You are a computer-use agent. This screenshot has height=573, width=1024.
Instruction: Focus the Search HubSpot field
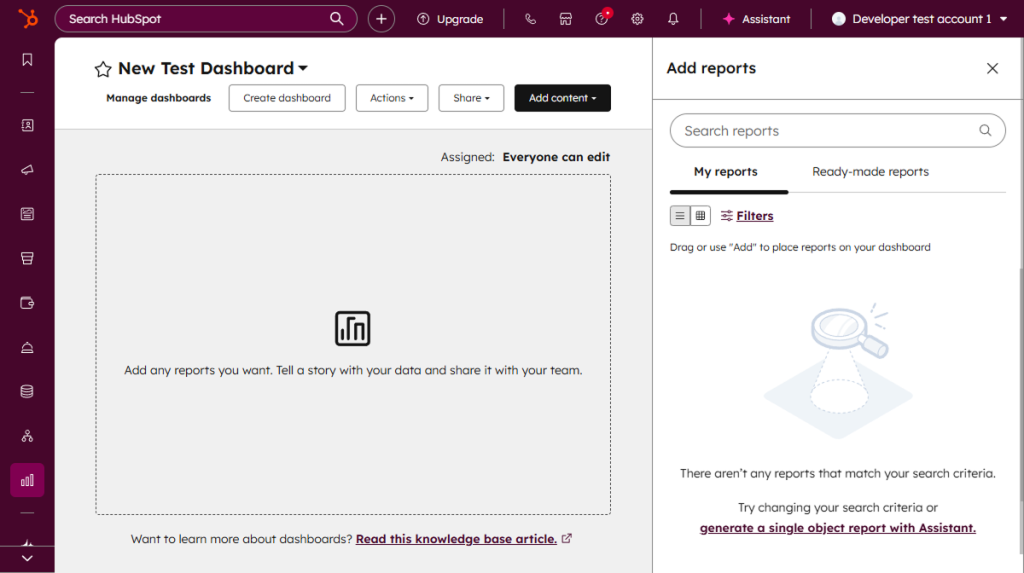point(206,19)
